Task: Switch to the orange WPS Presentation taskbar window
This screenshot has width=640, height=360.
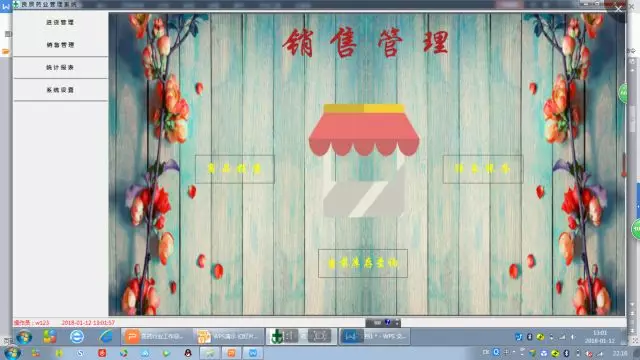Action: click(x=157, y=337)
